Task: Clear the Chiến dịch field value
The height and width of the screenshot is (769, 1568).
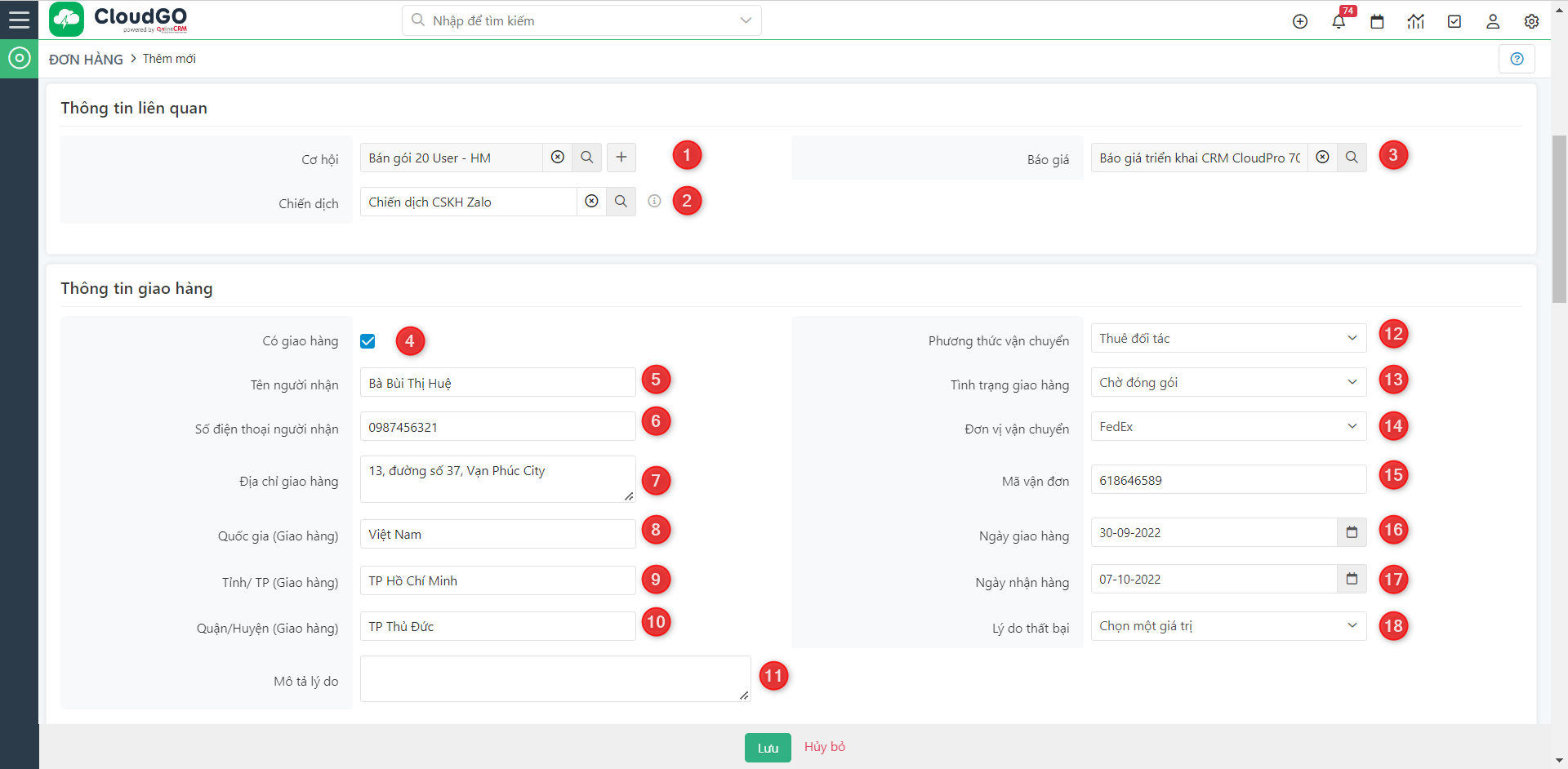Action: click(x=591, y=202)
